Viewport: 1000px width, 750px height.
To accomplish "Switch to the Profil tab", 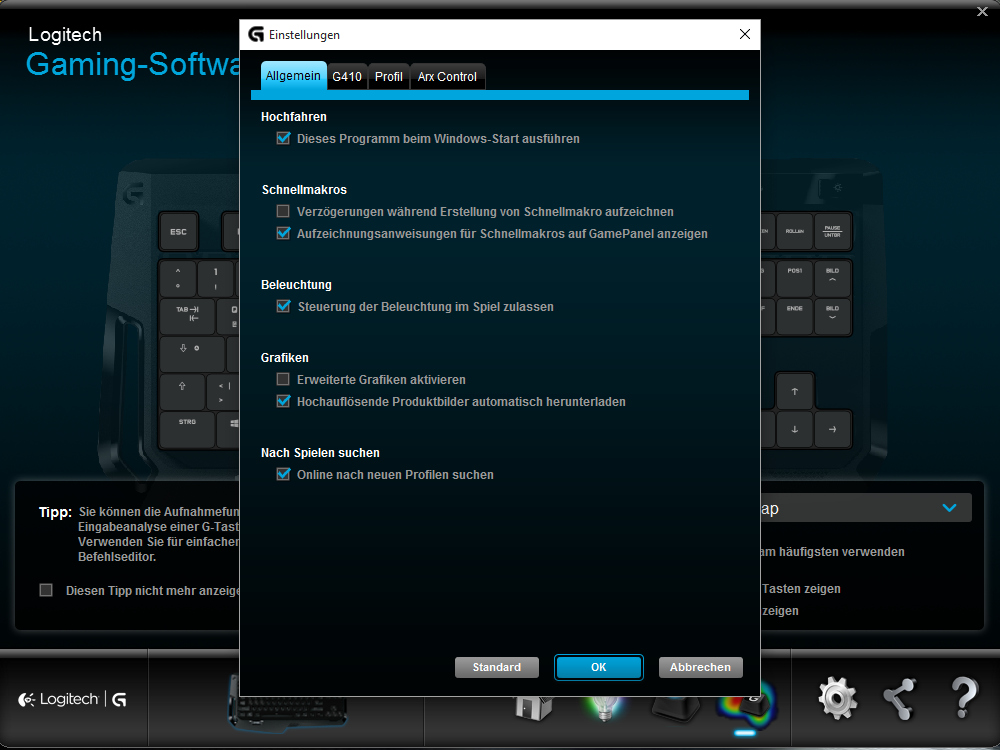I will pos(388,77).
